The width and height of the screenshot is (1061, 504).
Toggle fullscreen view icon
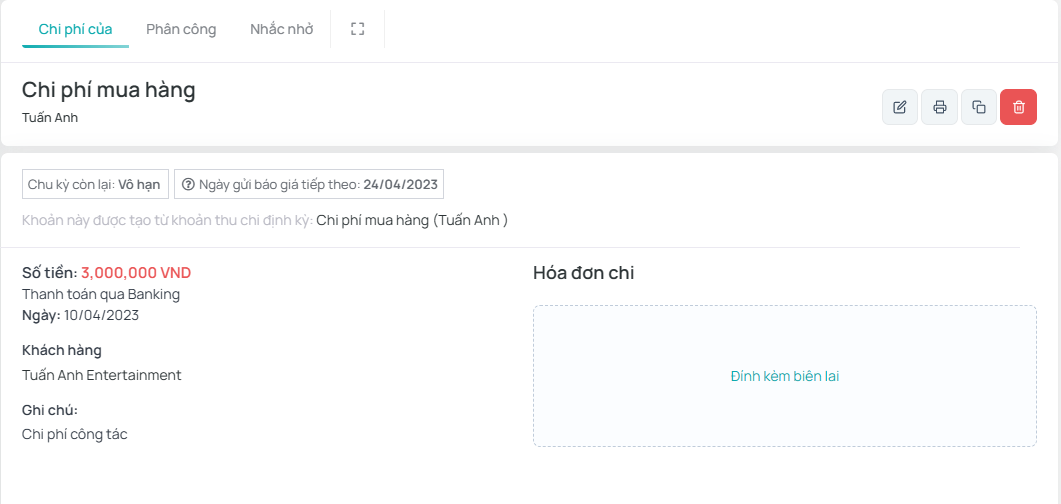[x=357, y=29]
